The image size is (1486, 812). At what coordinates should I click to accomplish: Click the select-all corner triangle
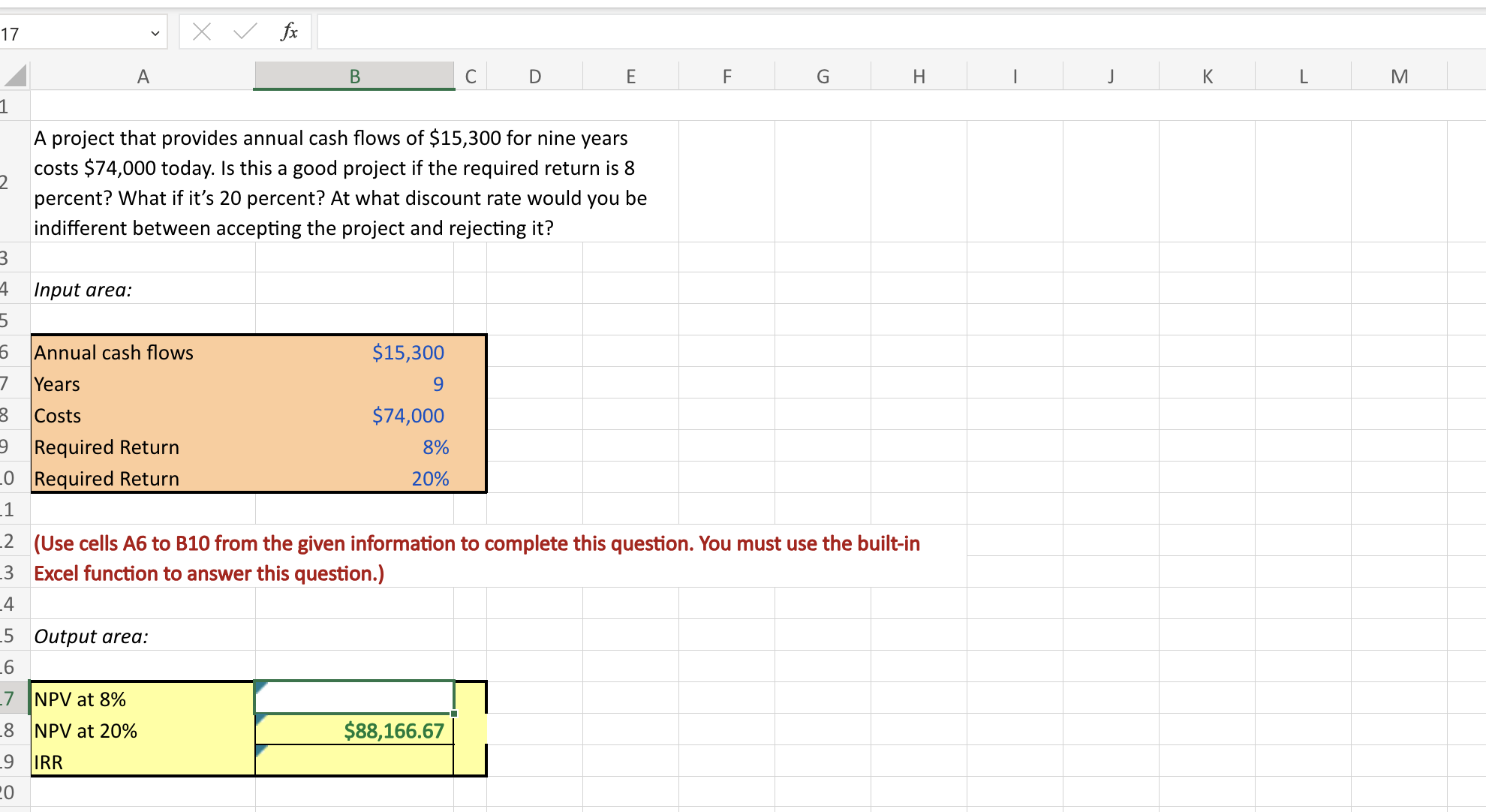pos(16,76)
